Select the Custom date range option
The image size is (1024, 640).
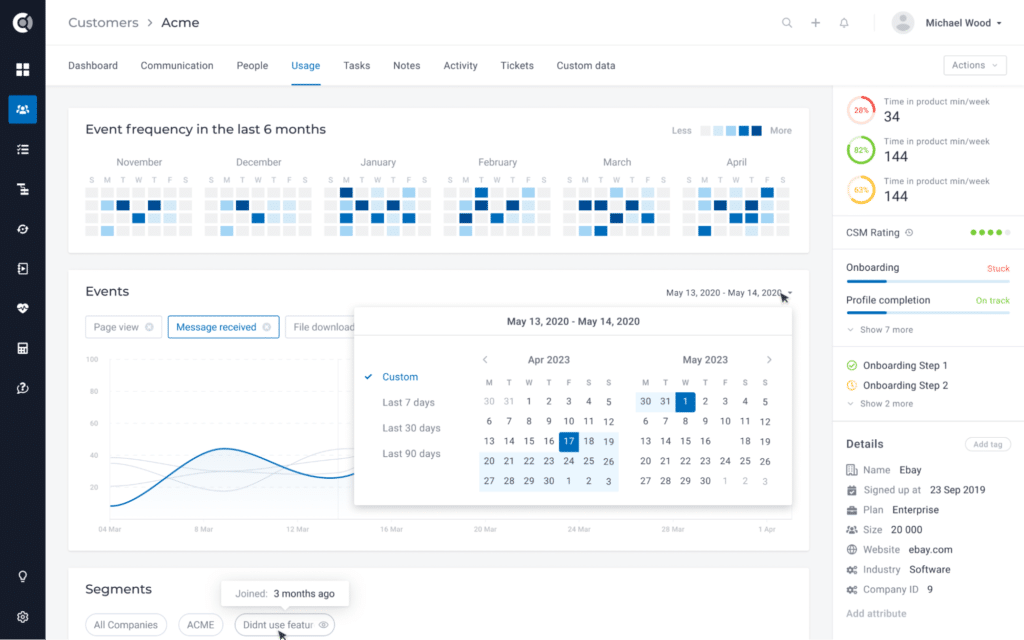pyautogui.click(x=400, y=377)
